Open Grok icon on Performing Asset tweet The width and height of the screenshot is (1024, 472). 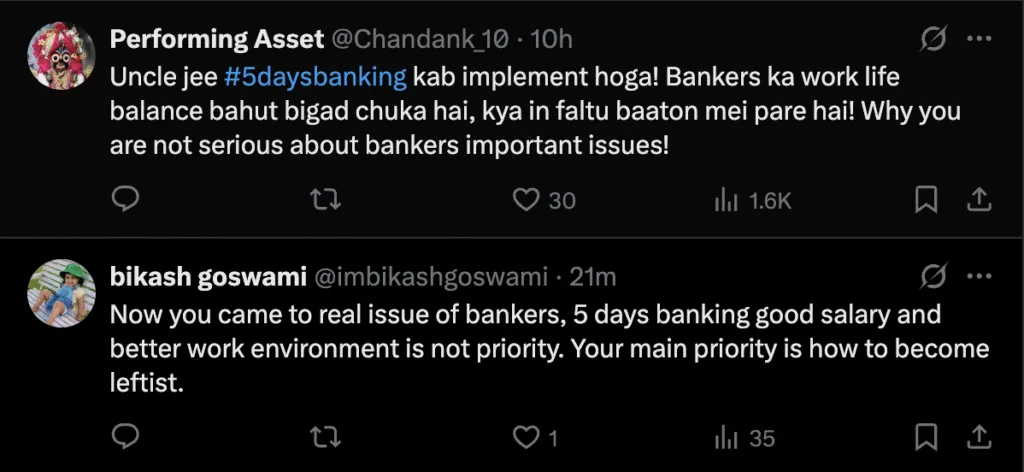(934, 40)
